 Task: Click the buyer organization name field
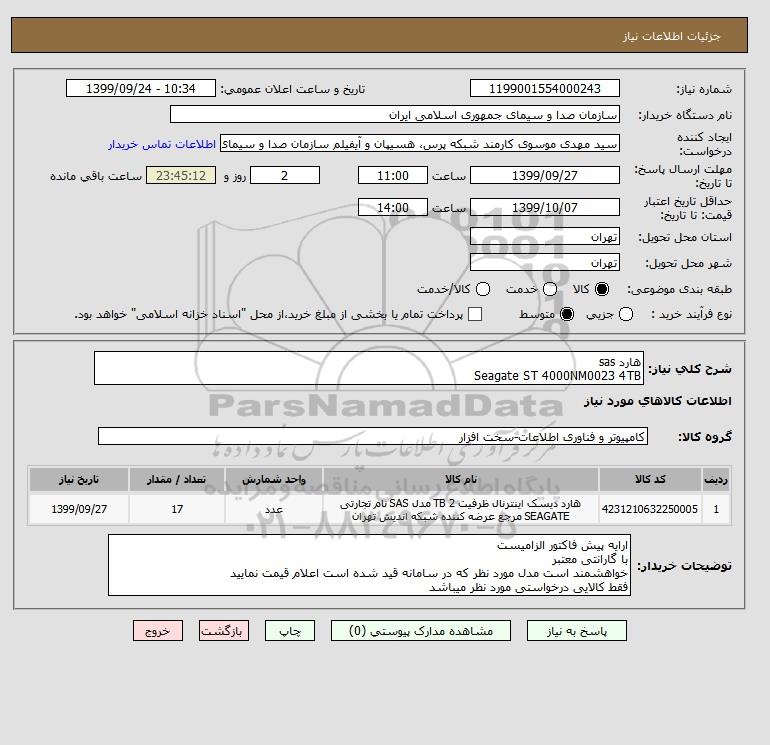click(x=395, y=115)
